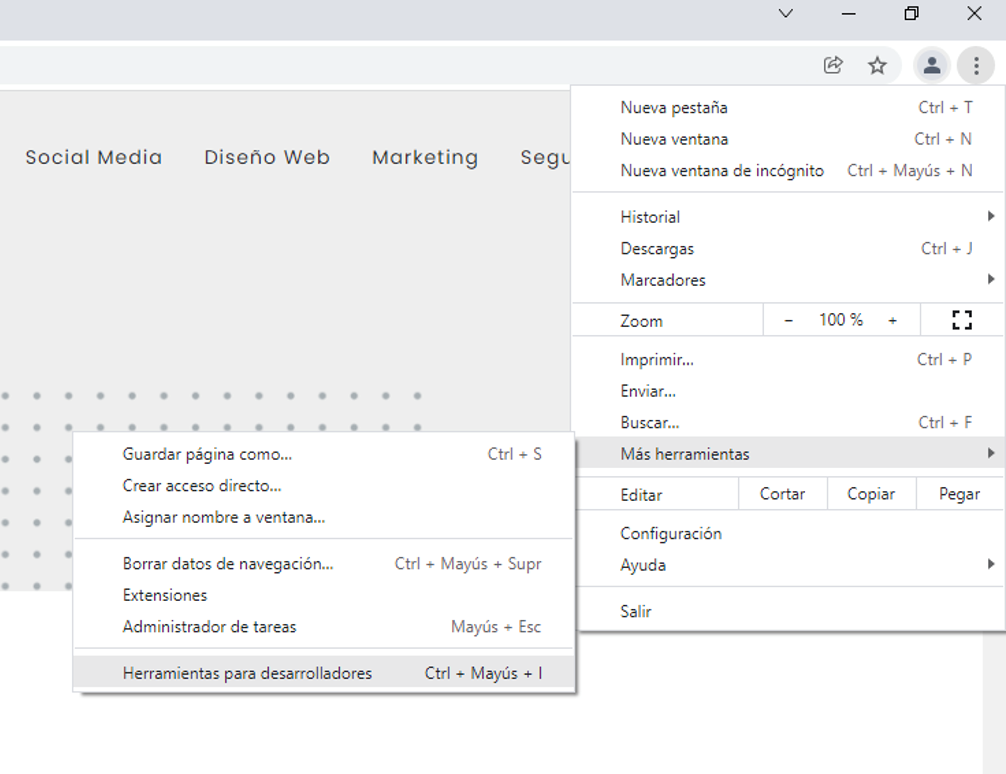This screenshot has width=1006, height=774.
Task: Select Nueva ventana de incógnito
Action: click(x=722, y=170)
